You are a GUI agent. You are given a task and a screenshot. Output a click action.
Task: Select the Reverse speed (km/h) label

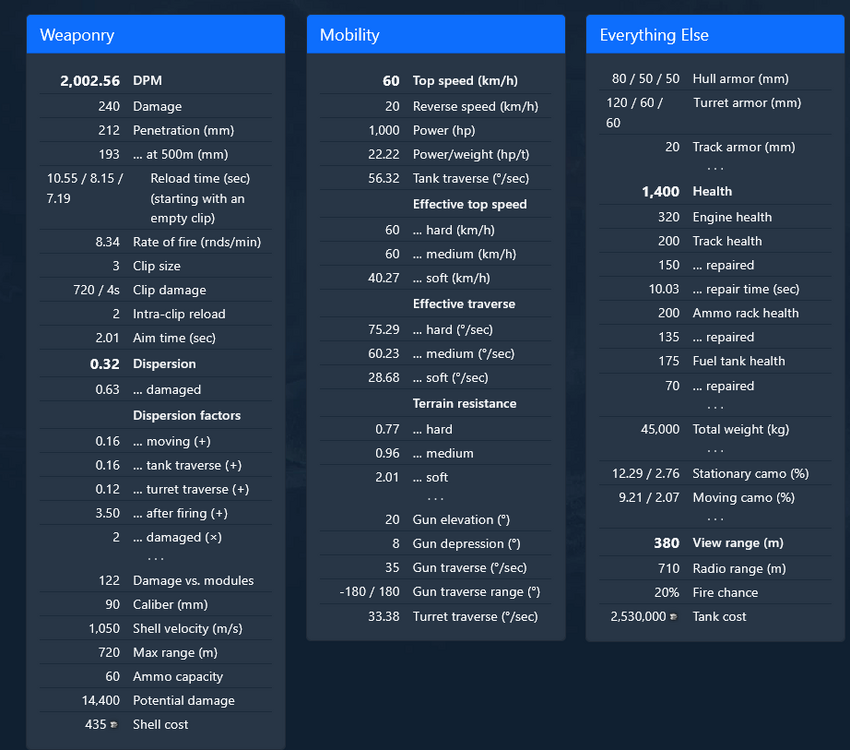coord(475,107)
